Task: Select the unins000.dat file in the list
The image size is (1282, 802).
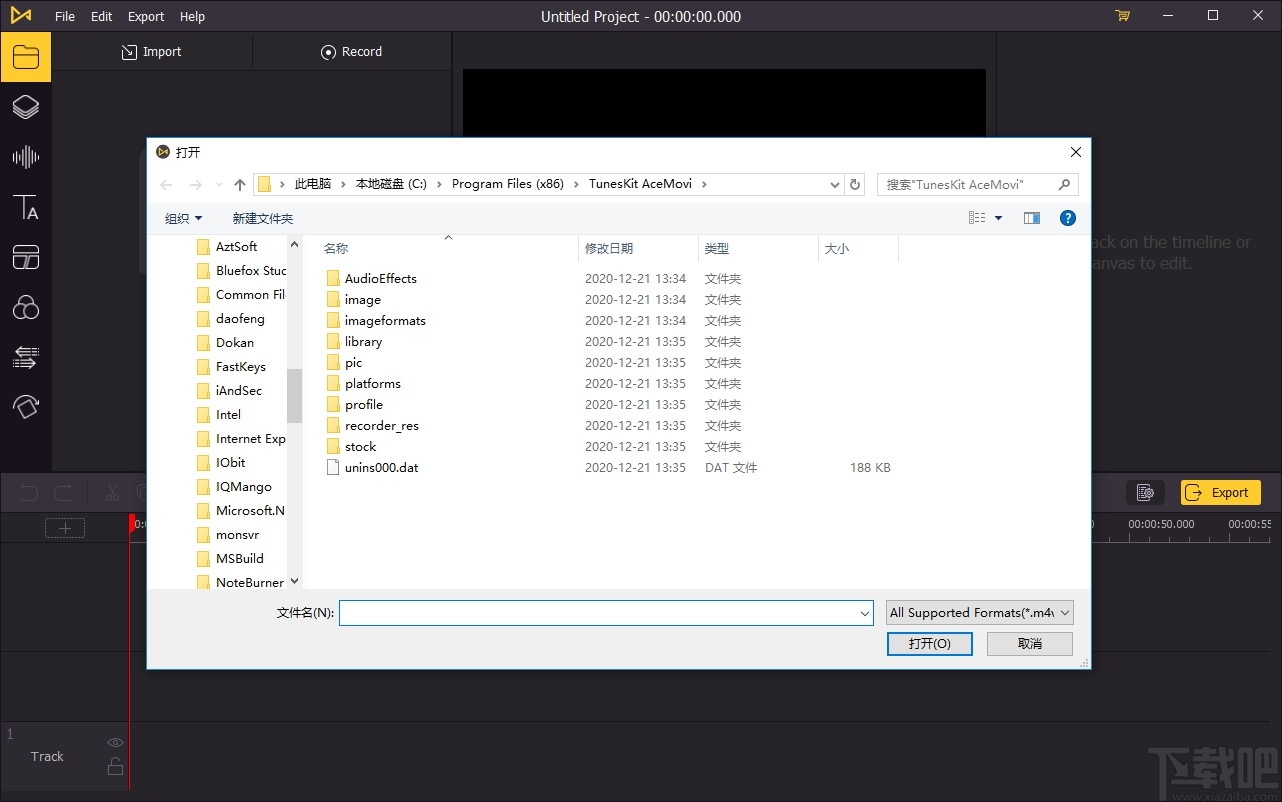Action: pos(381,467)
